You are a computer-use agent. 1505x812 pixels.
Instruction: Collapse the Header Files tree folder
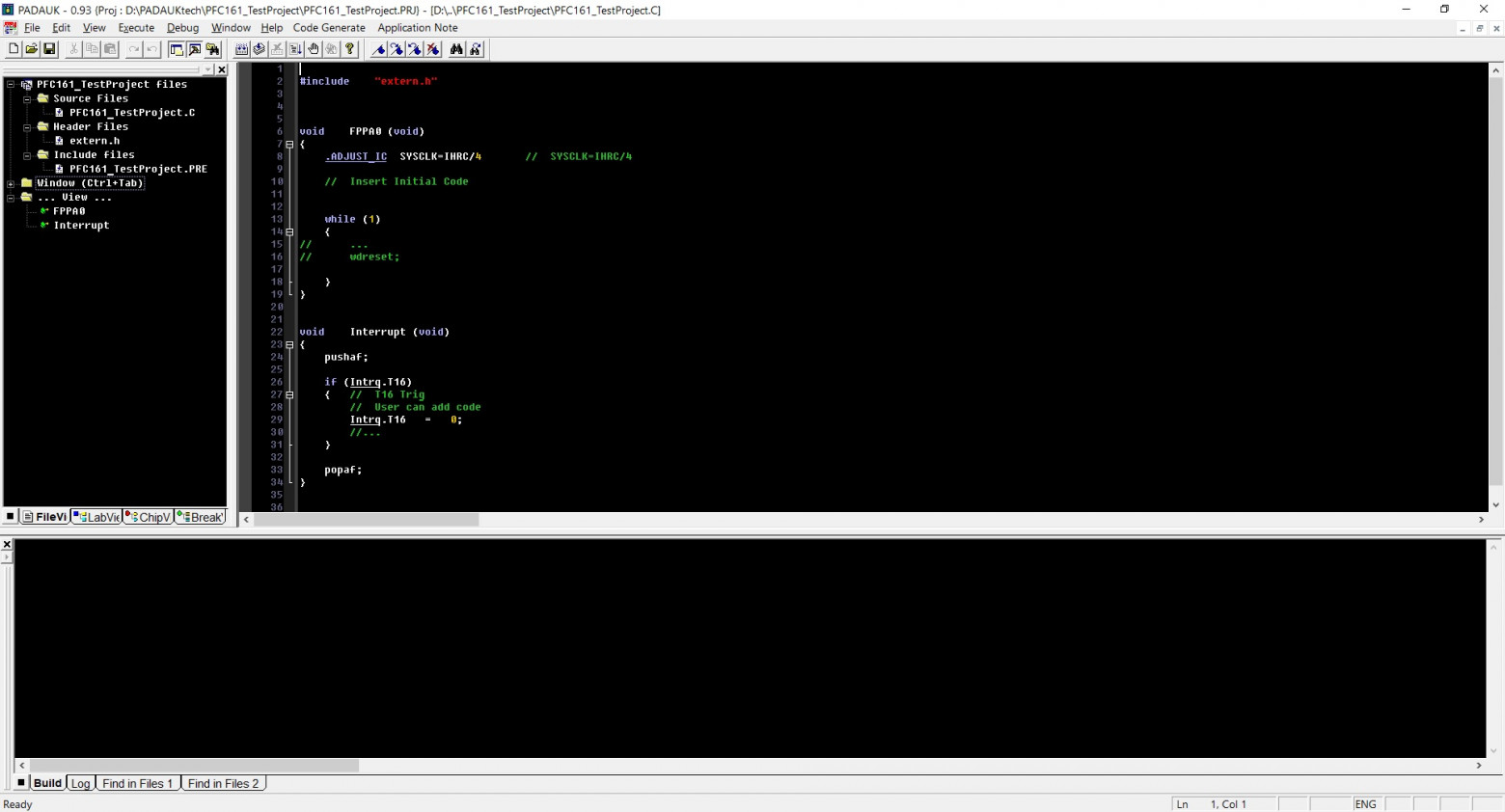pyautogui.click(x=27, y=127)
